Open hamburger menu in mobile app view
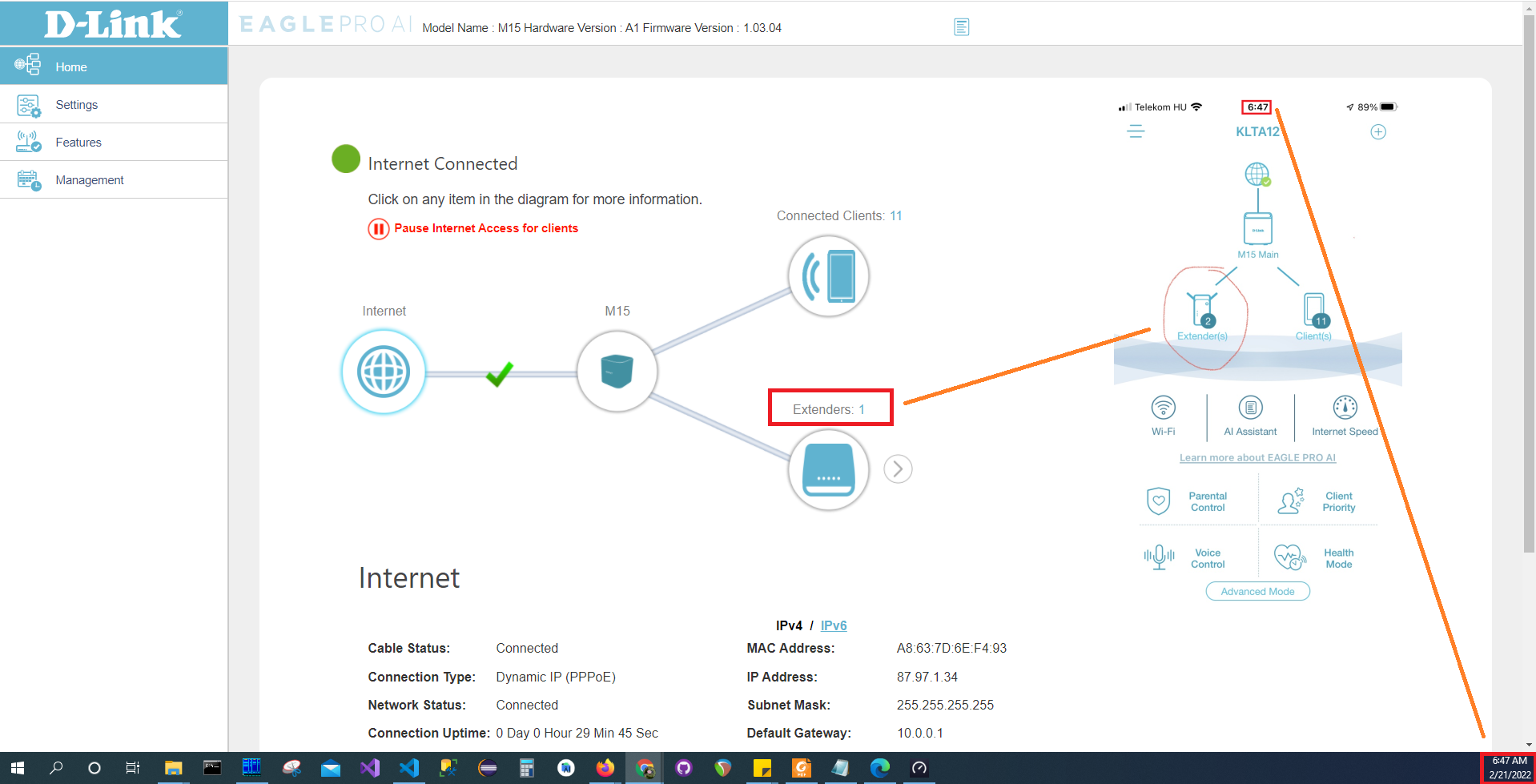The image size is (1536, 784). pos(1136,131)
